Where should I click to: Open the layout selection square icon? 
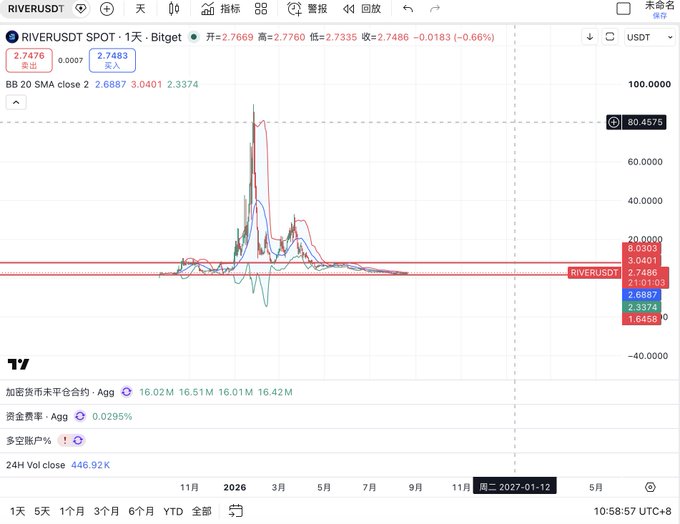(623, 9)
